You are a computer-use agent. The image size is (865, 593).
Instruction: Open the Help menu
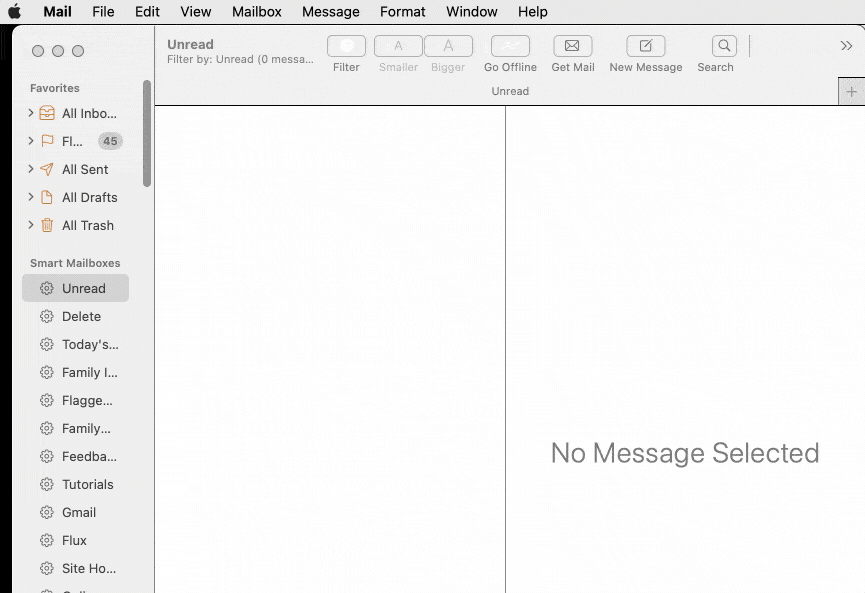tap(532, 12)
